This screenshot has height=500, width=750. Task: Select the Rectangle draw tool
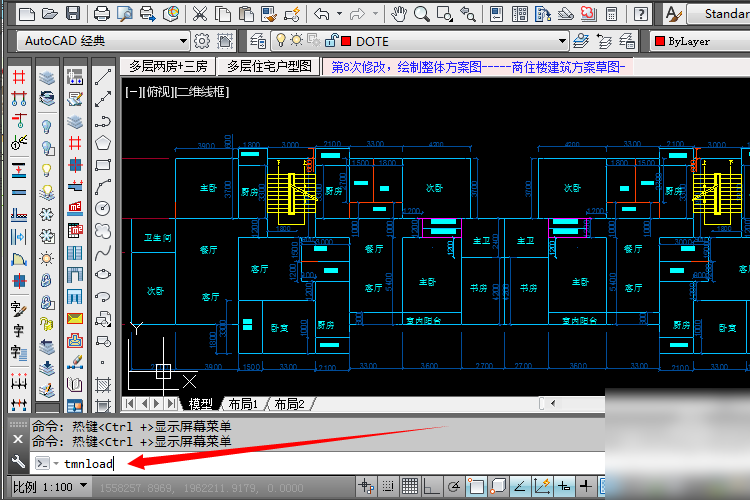[103, 165]
